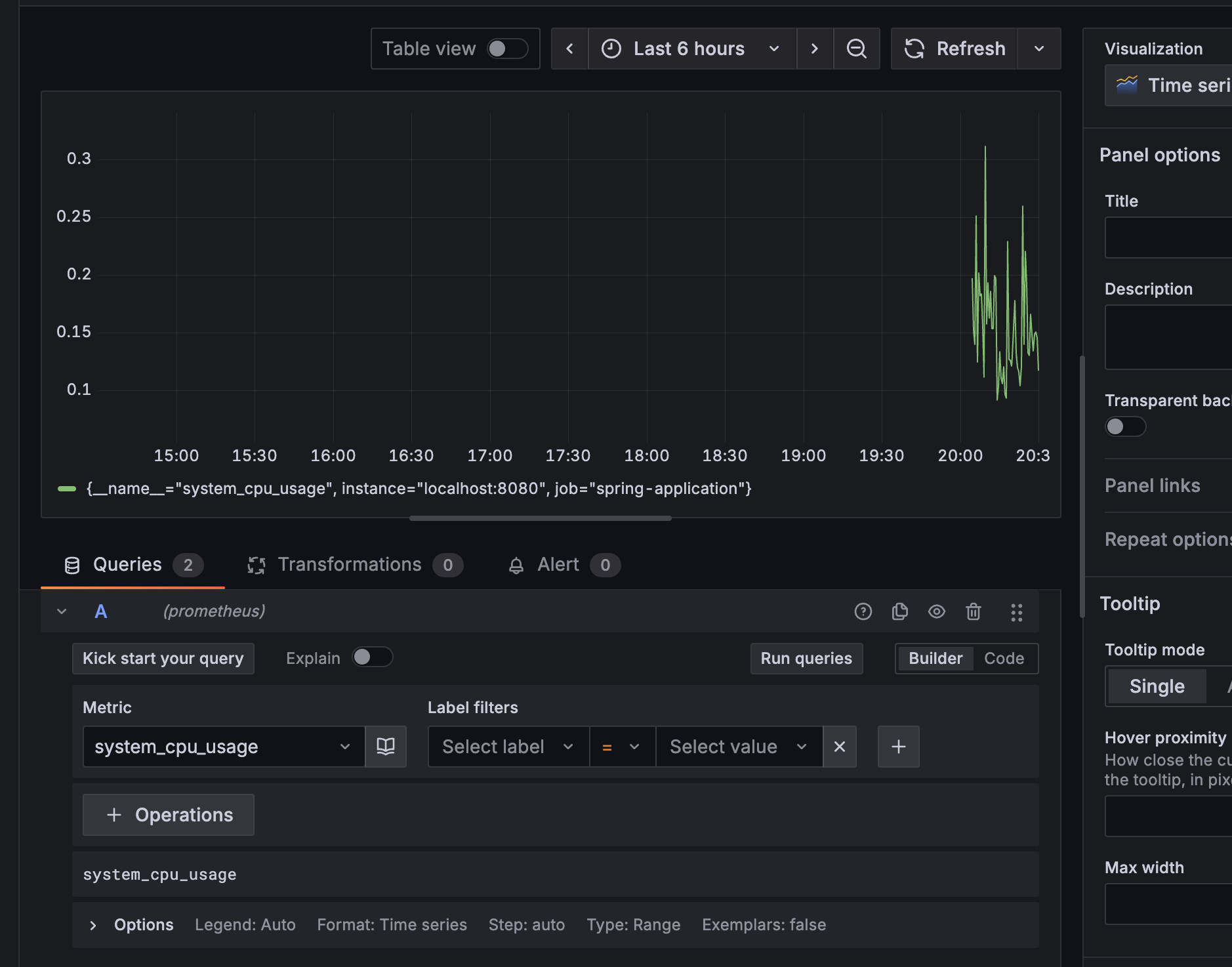Screen dimensions: 1232x967
Task: Open query A help icon
Action: pos(863,611)
